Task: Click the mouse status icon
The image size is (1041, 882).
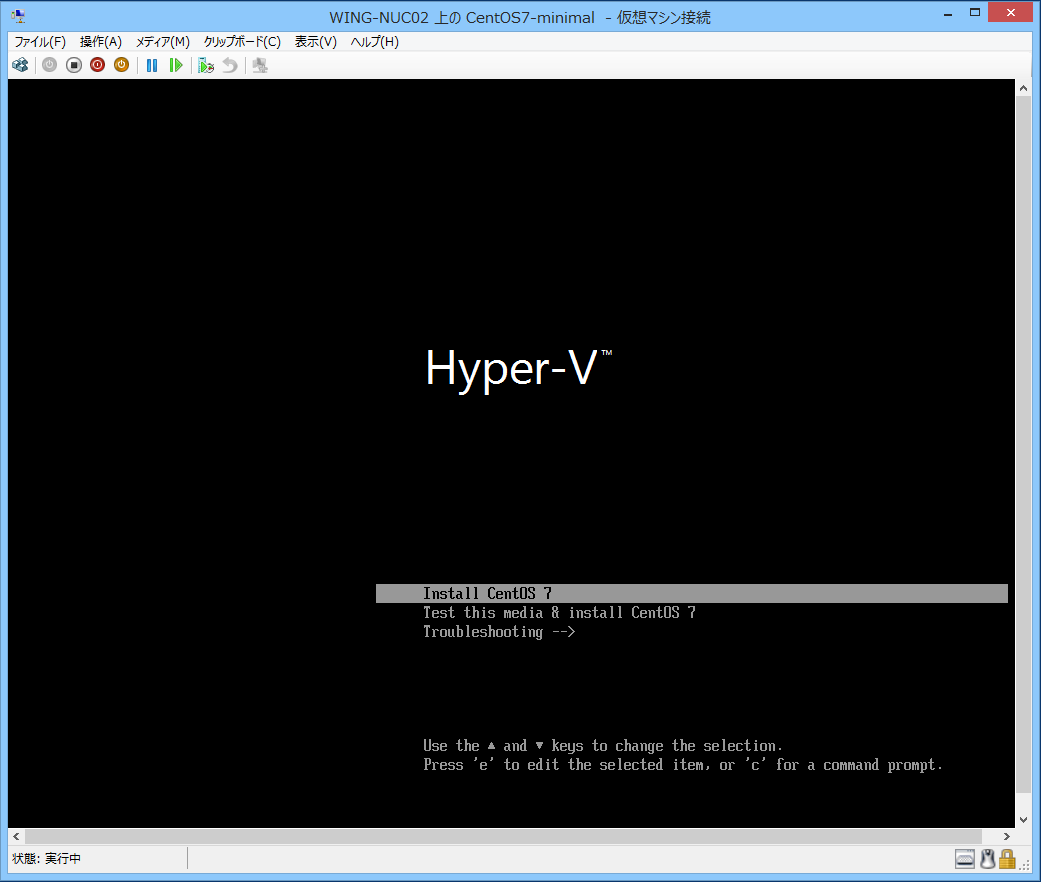Action: pos(988,859)
